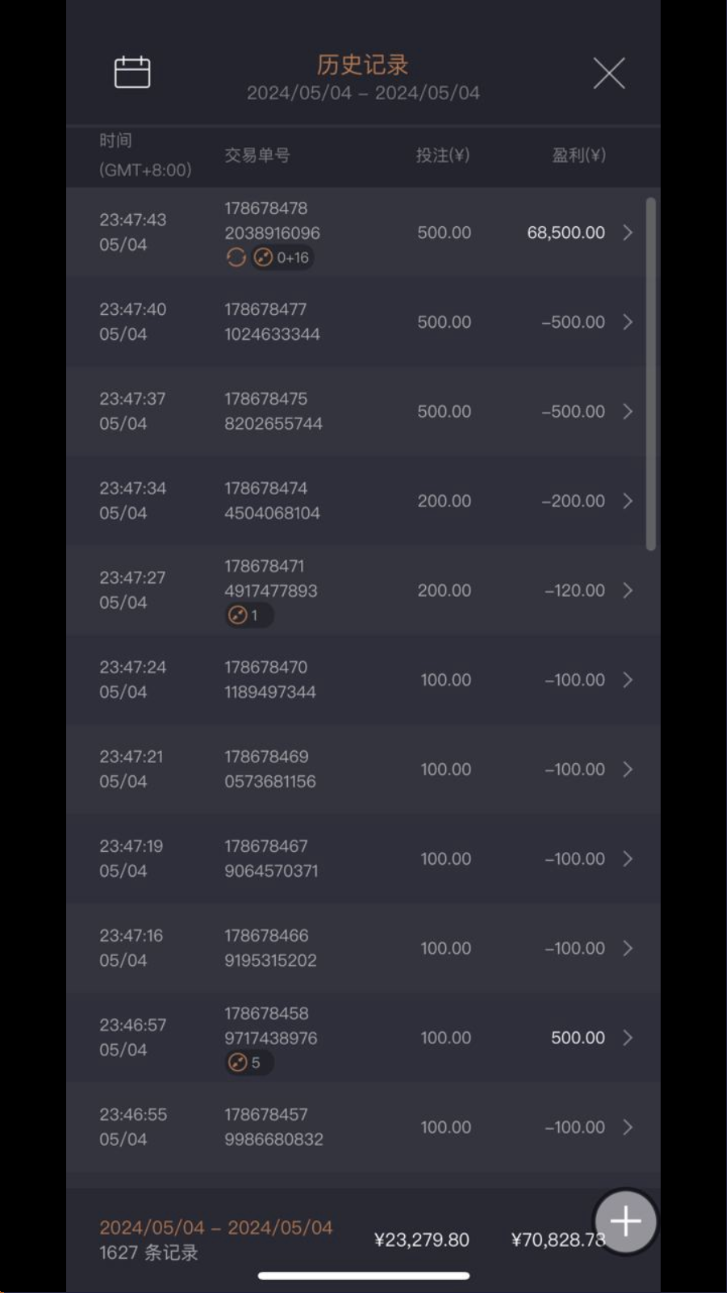Click the compass badge labeled 5
The image size is (727, 1293).
[x=248, y=1063]
